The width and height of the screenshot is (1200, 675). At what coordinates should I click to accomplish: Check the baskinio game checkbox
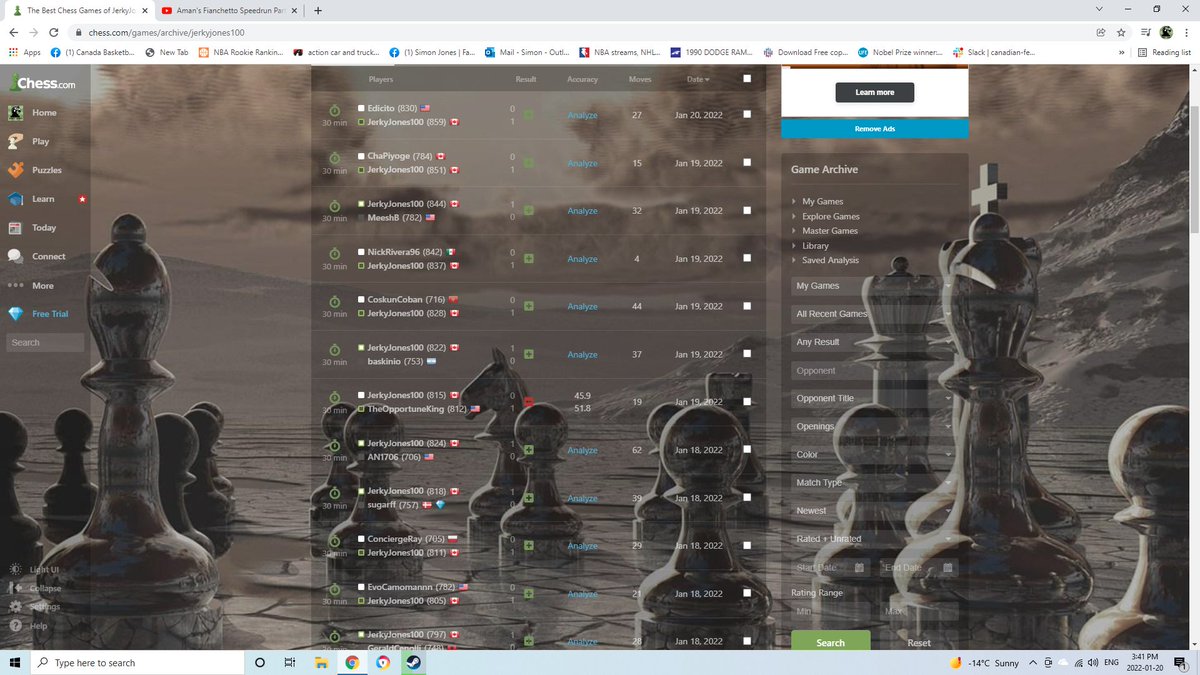(747, 354)
